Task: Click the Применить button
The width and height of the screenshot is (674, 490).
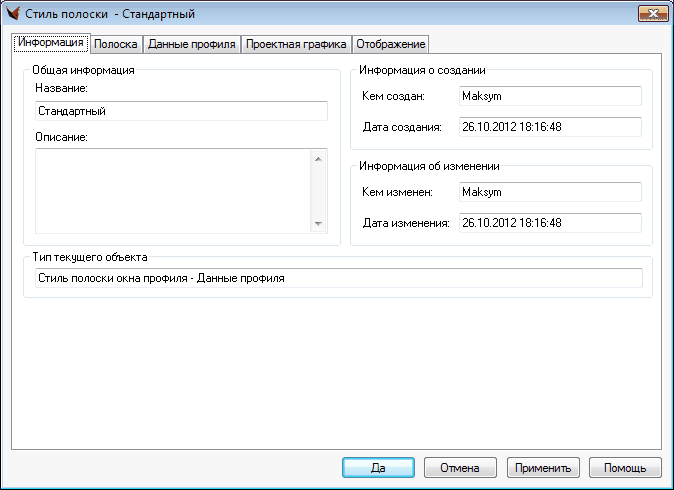Action: click(543, 467)
